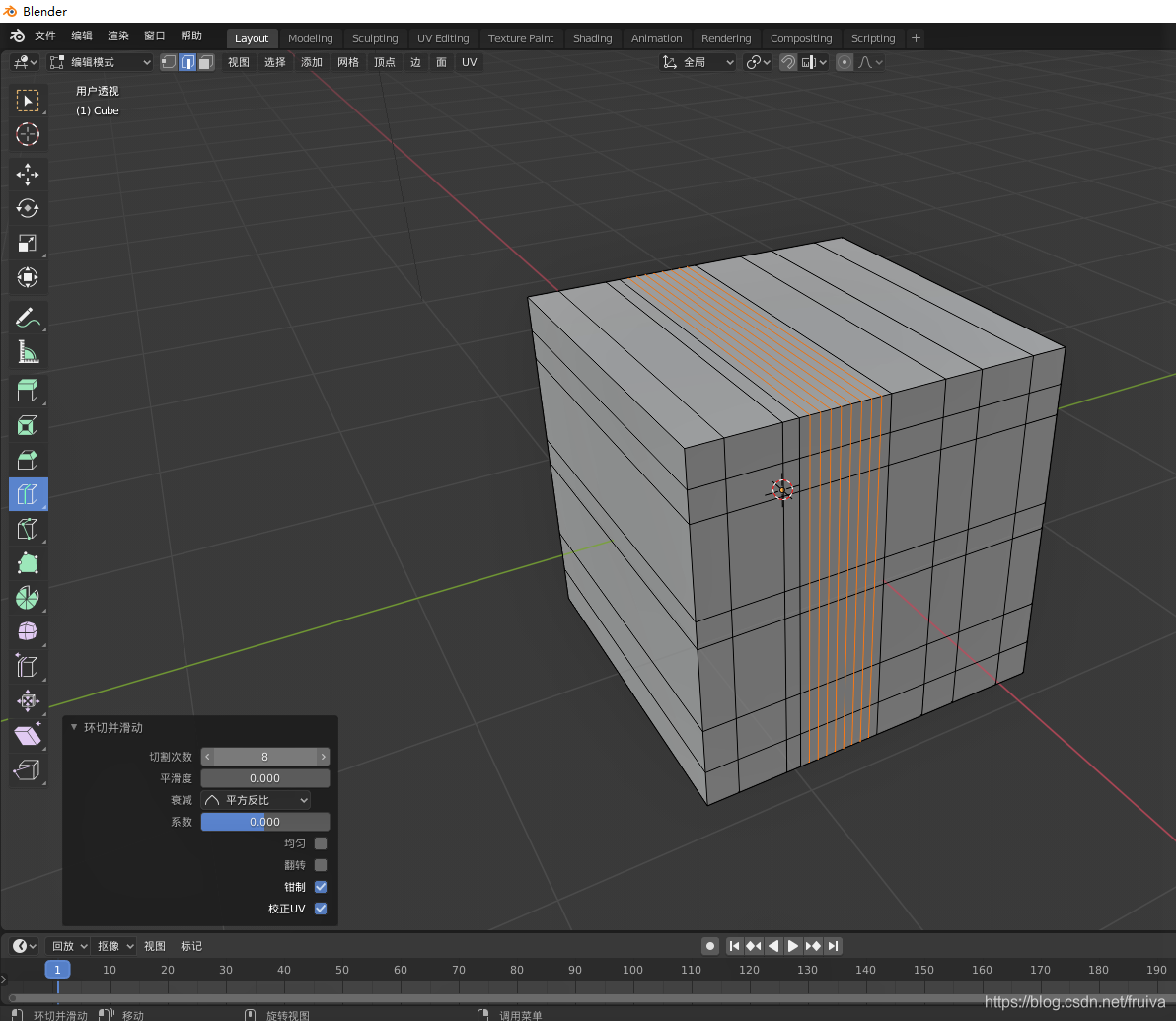Add a new workspace tab
This screenshot has width=1176, height=1021.
[916, 38]
